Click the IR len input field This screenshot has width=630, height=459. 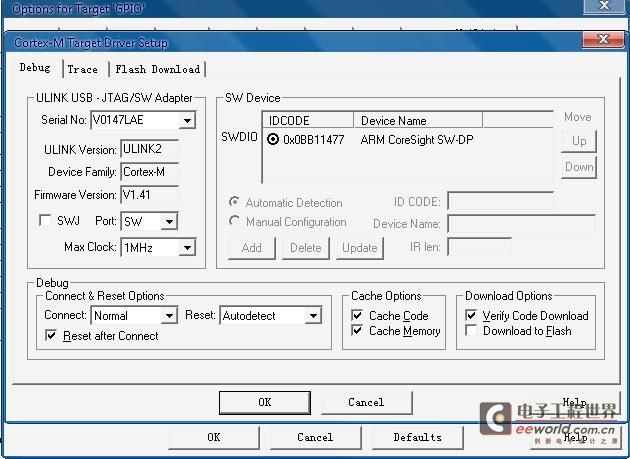479,246
